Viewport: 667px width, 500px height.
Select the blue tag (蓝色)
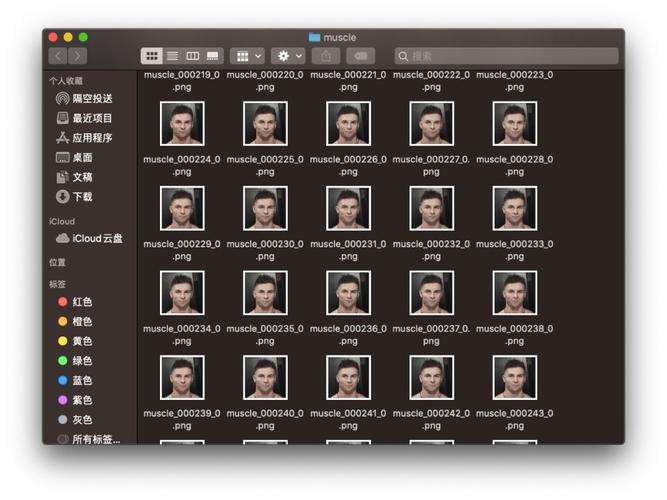(75, 380)
